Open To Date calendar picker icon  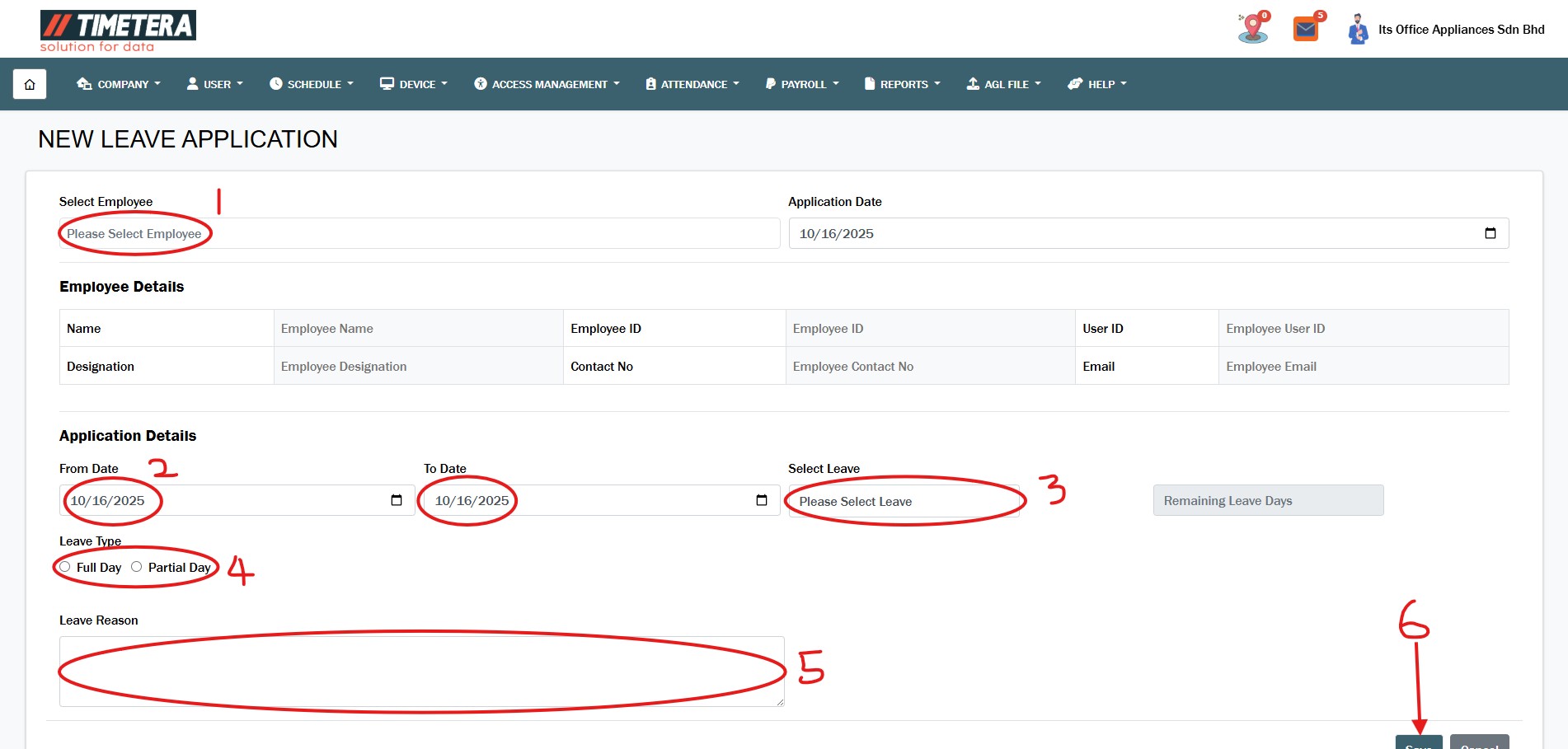click(761, 500)
